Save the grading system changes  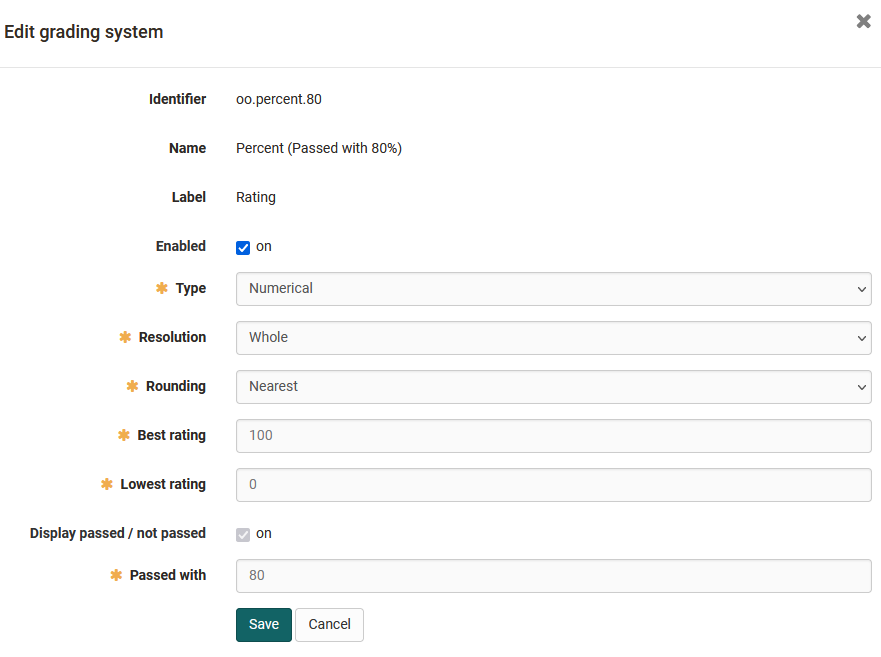(x=264, y=624)
